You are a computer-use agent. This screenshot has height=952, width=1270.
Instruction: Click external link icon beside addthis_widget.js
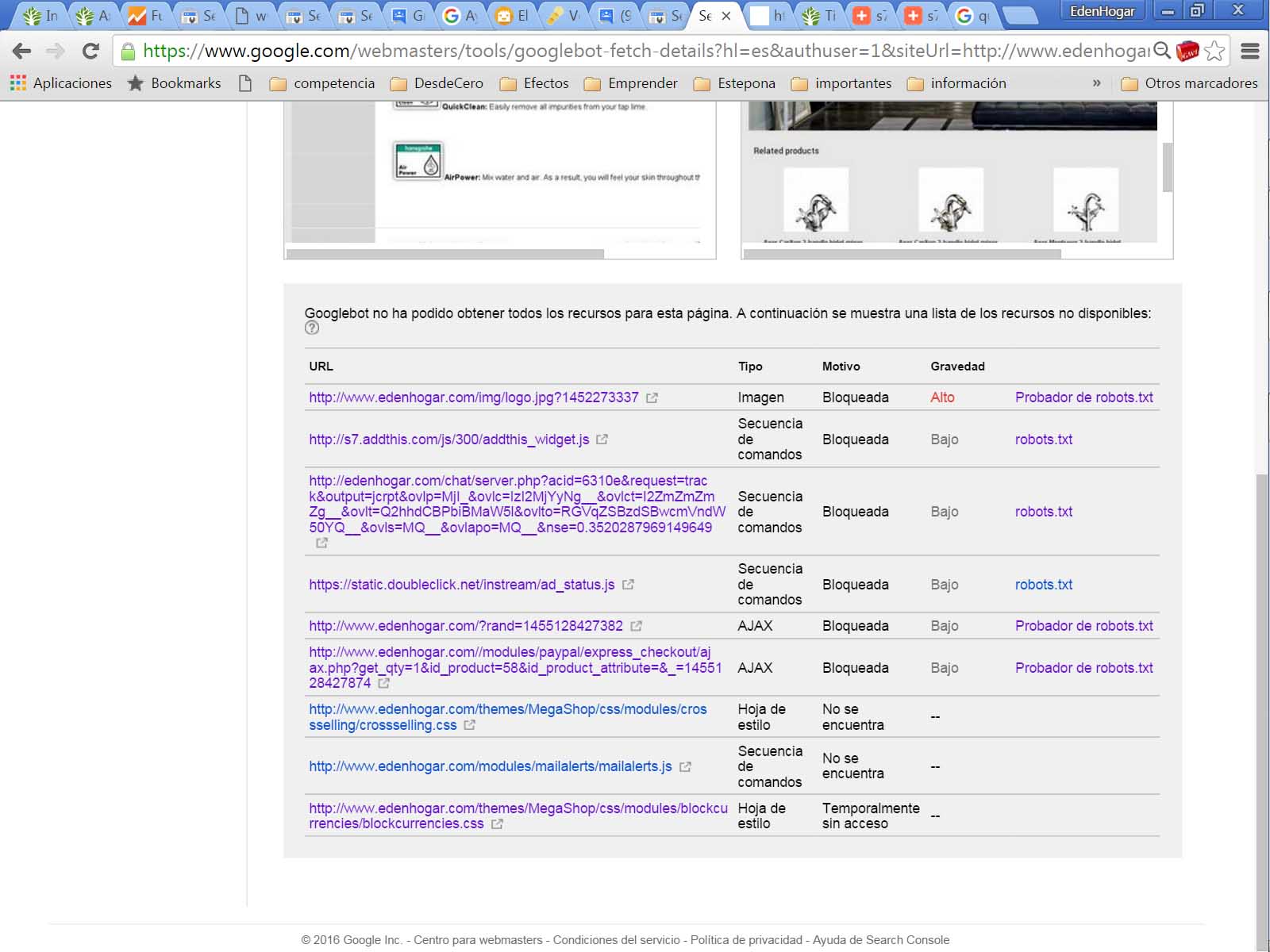point(602,440)
